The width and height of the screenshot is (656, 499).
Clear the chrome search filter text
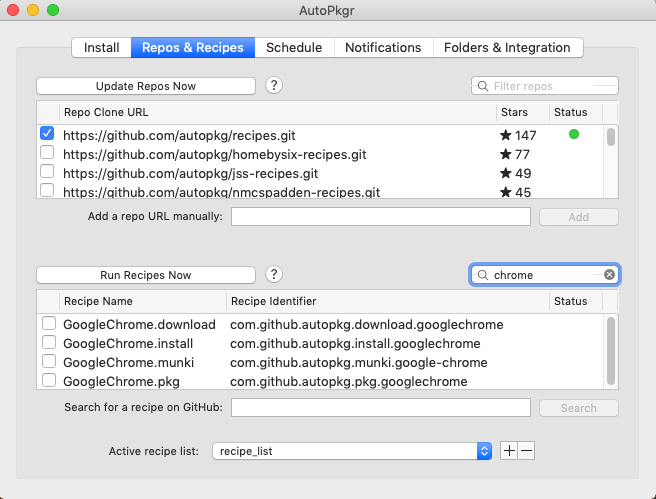609,275
